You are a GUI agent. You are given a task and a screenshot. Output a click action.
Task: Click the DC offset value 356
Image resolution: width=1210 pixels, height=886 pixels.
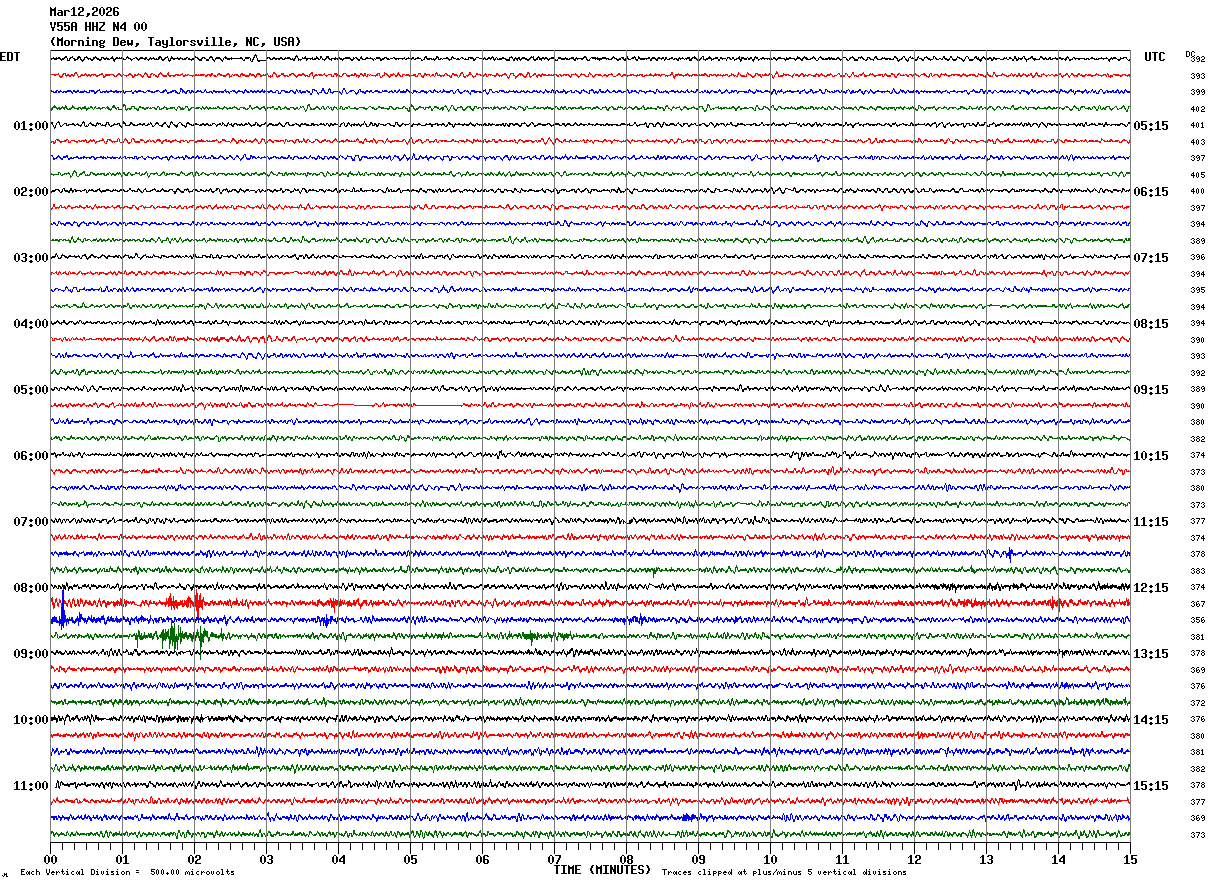pos(1197,621)
